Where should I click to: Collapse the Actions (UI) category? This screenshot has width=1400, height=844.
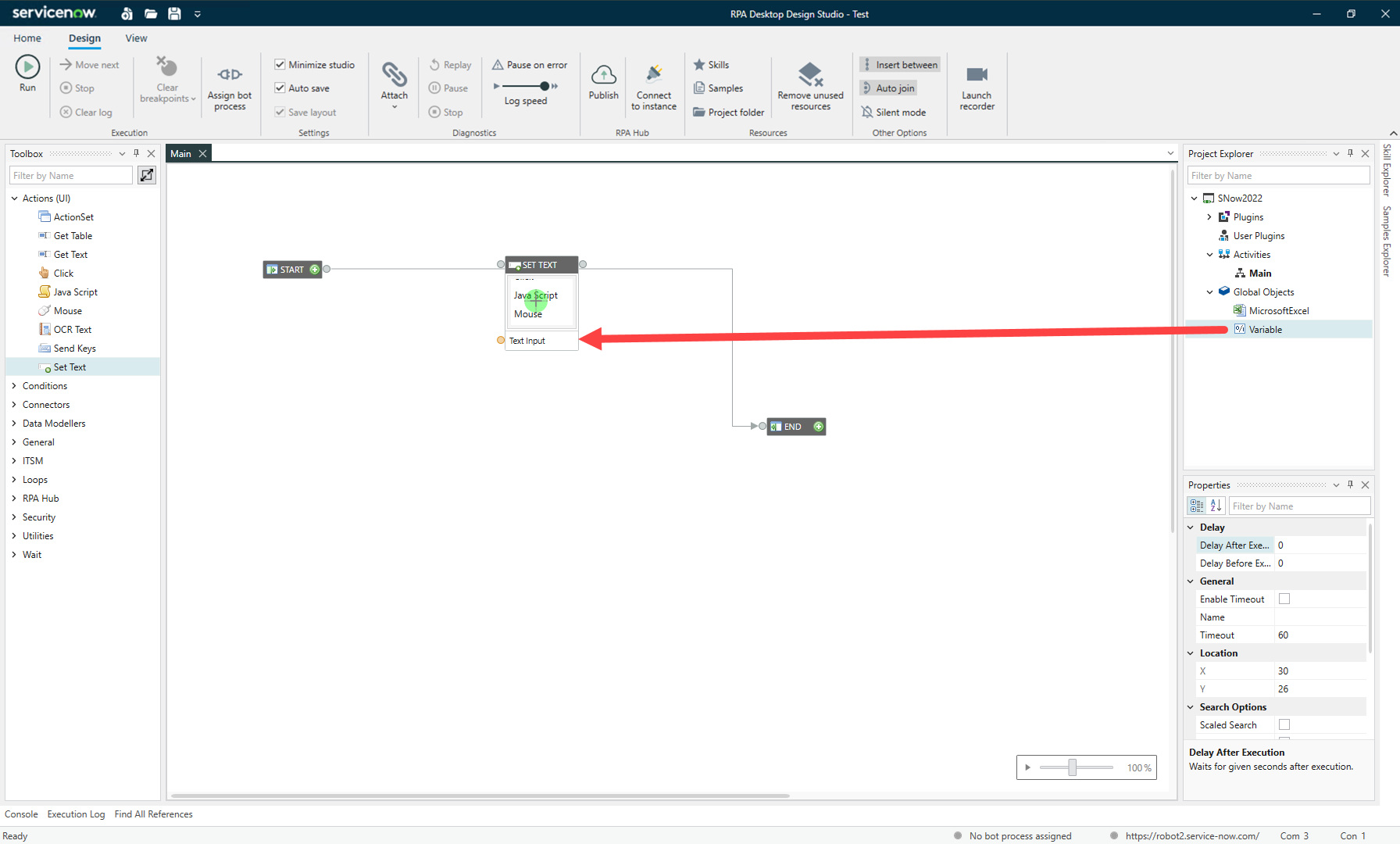coord(15,198)
